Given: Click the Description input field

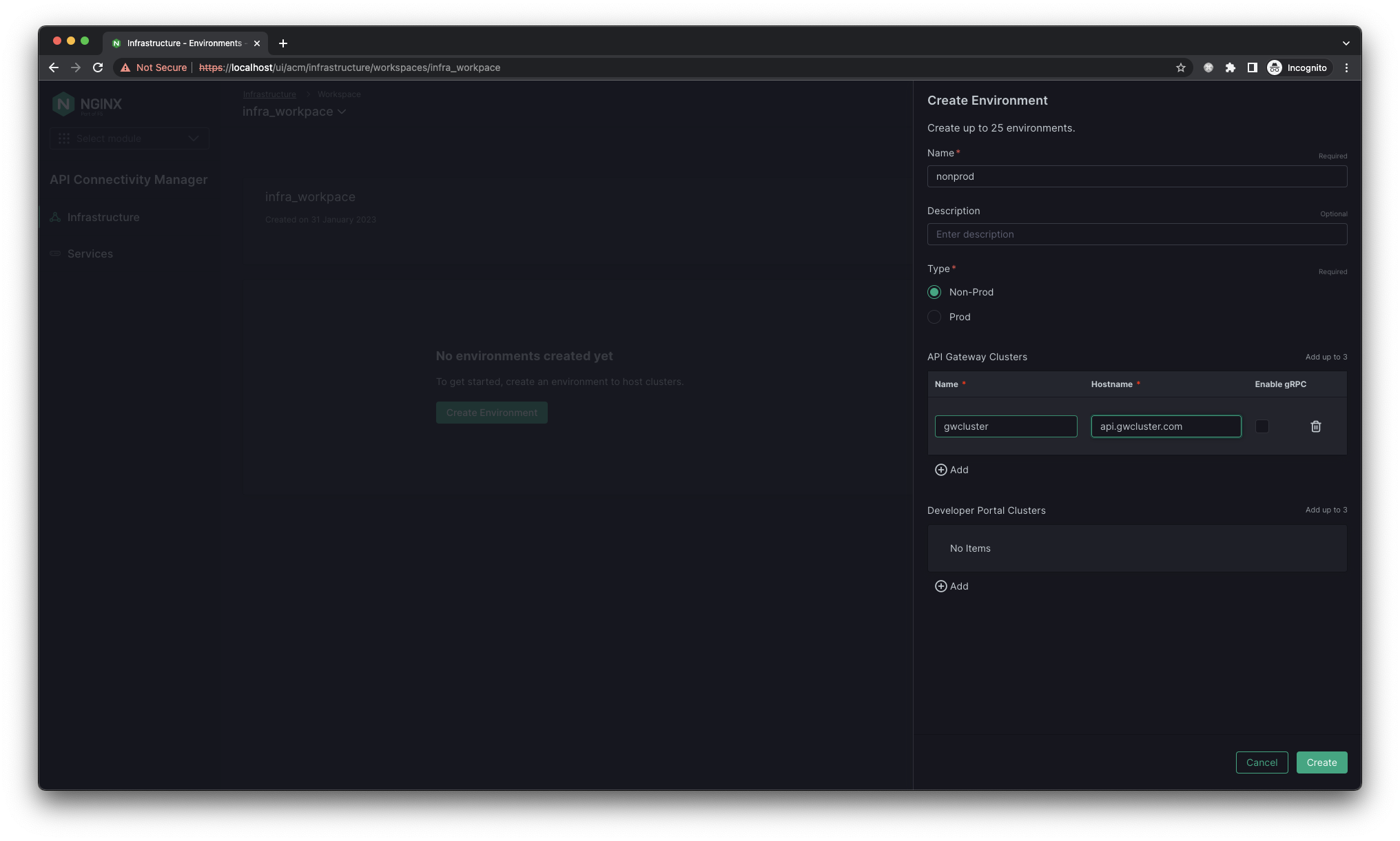Looking at the screenshot, I should click(x=1137, y=234).
